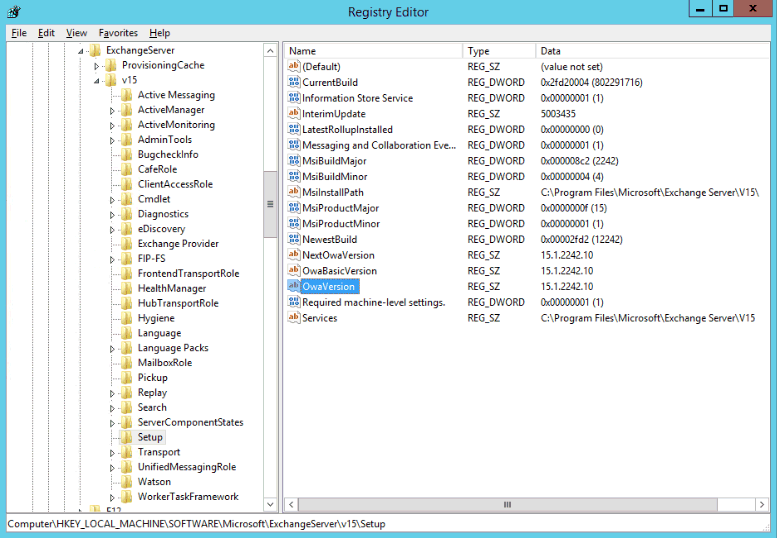Open the View menu

(76, 33)
